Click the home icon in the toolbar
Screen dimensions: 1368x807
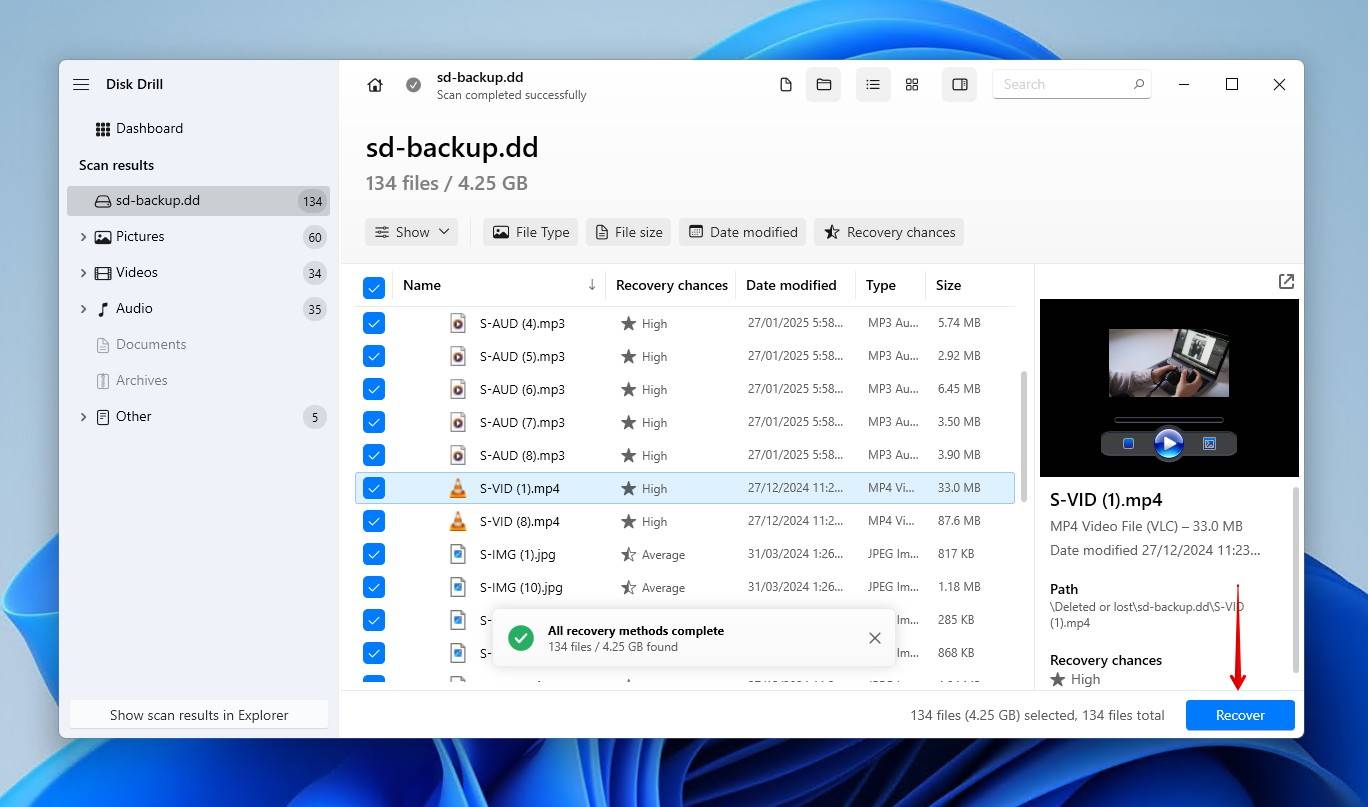point(374,84)
